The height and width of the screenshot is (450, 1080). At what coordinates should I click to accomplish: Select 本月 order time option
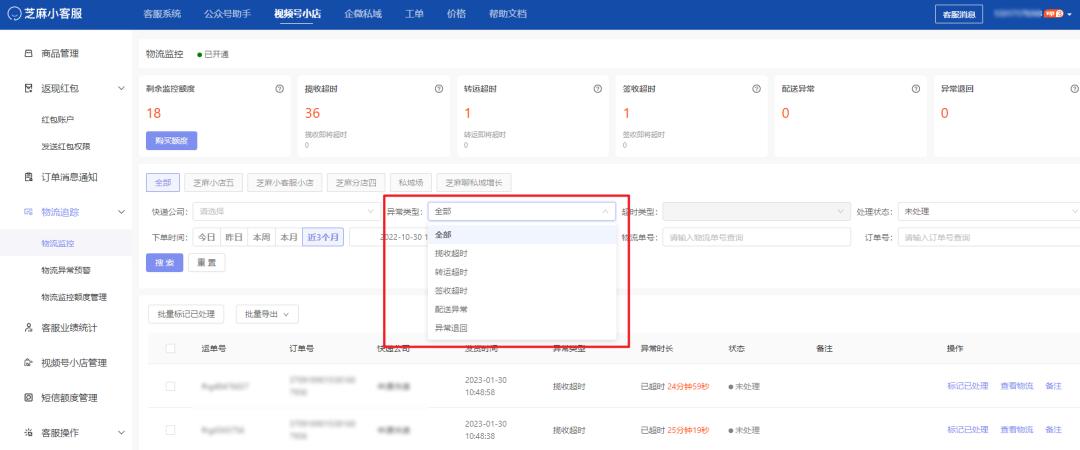[x=289, y=237]
